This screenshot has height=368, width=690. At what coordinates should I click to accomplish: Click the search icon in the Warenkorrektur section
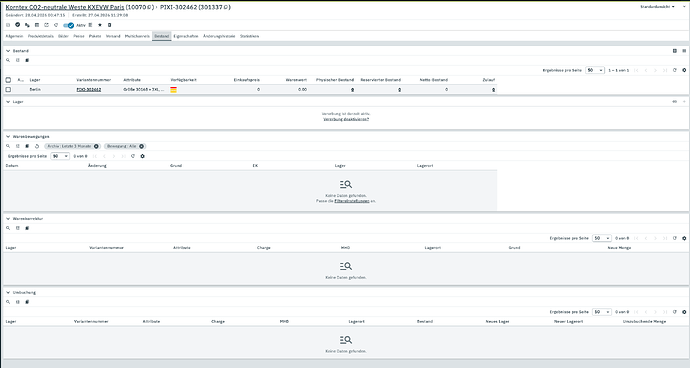pyautogui.click(x=8, y=228)
